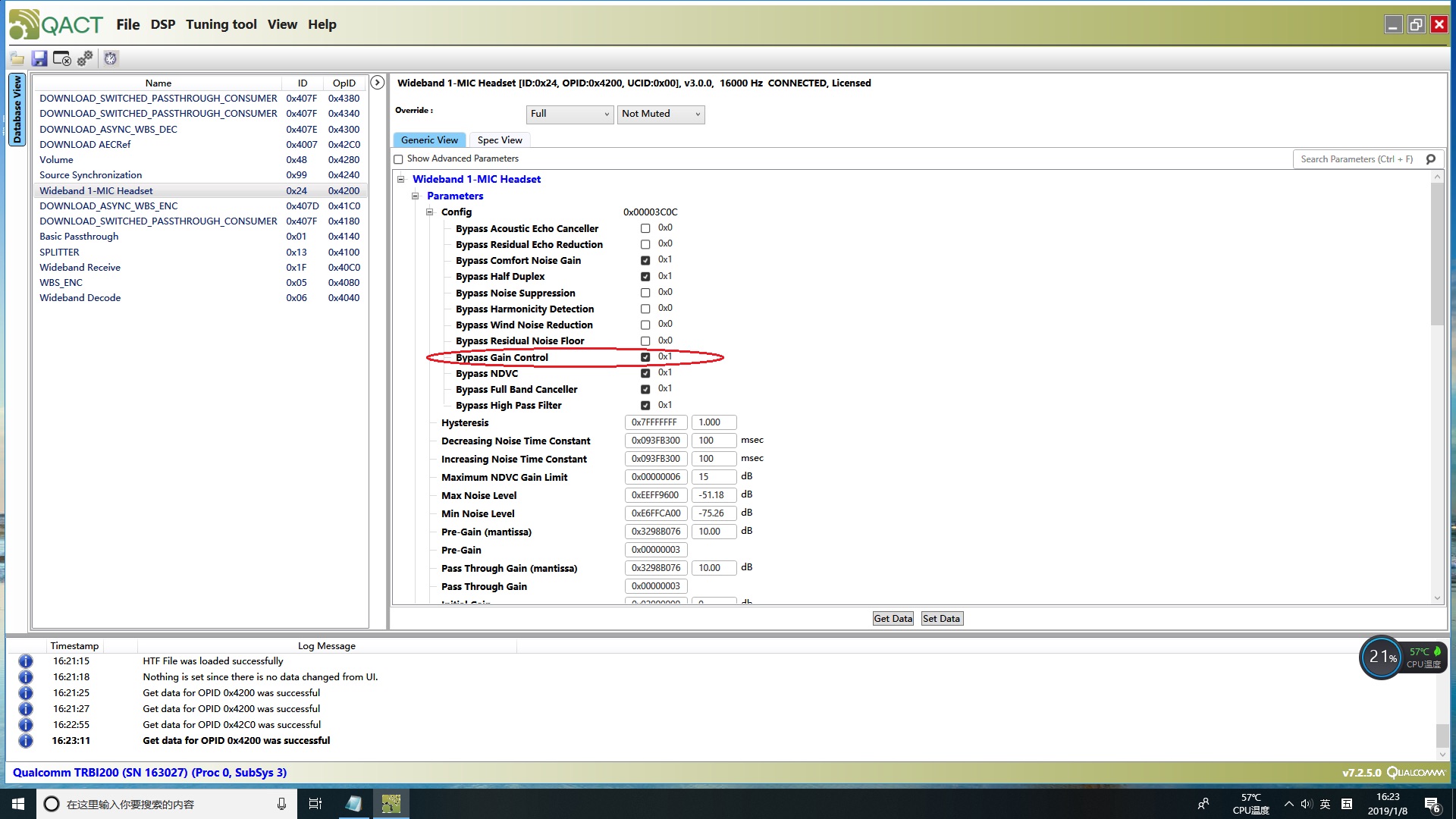1456x819 pixels.
Task: Open the Override 'Full' dropdown
Action: pyautogui.click(x=570, y=114)
